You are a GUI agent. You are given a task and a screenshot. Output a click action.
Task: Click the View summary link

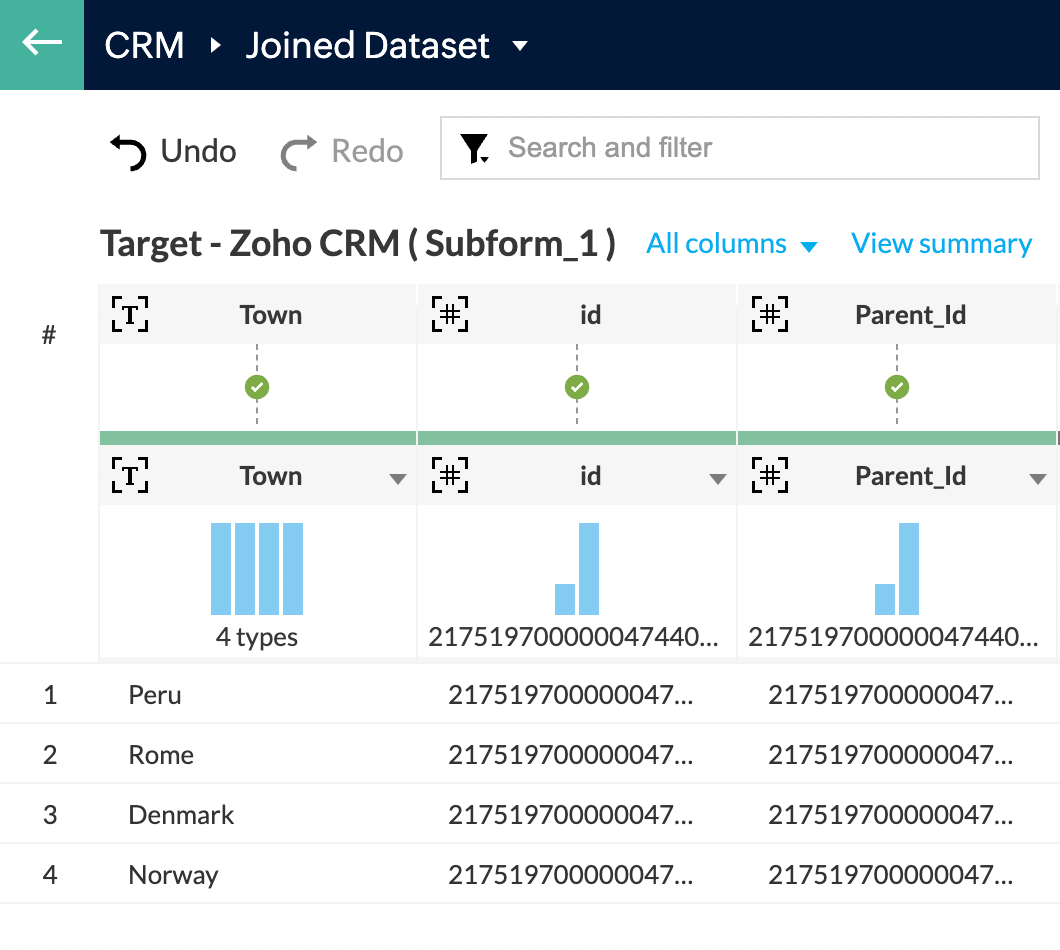941,244
